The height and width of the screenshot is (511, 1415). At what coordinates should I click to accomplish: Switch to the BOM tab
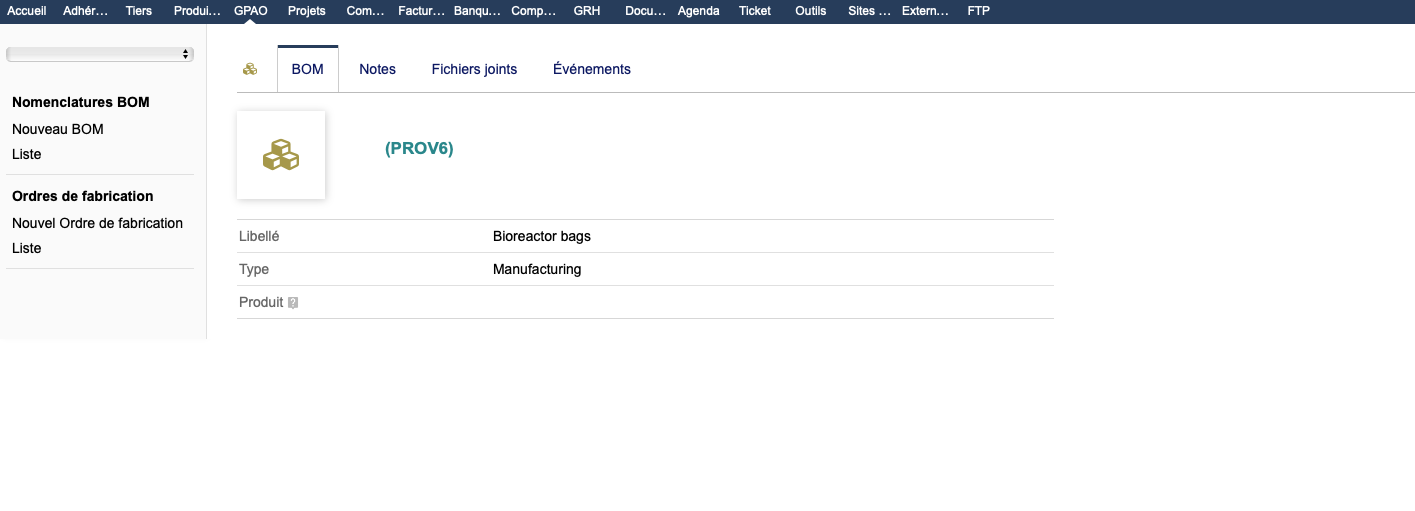click(x=308, y=69)
